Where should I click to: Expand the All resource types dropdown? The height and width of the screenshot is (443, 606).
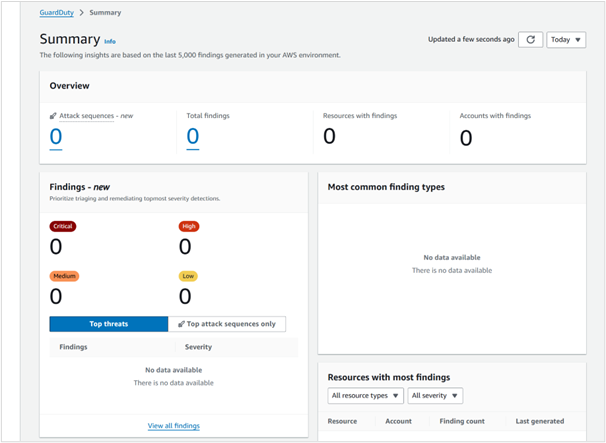365,396
